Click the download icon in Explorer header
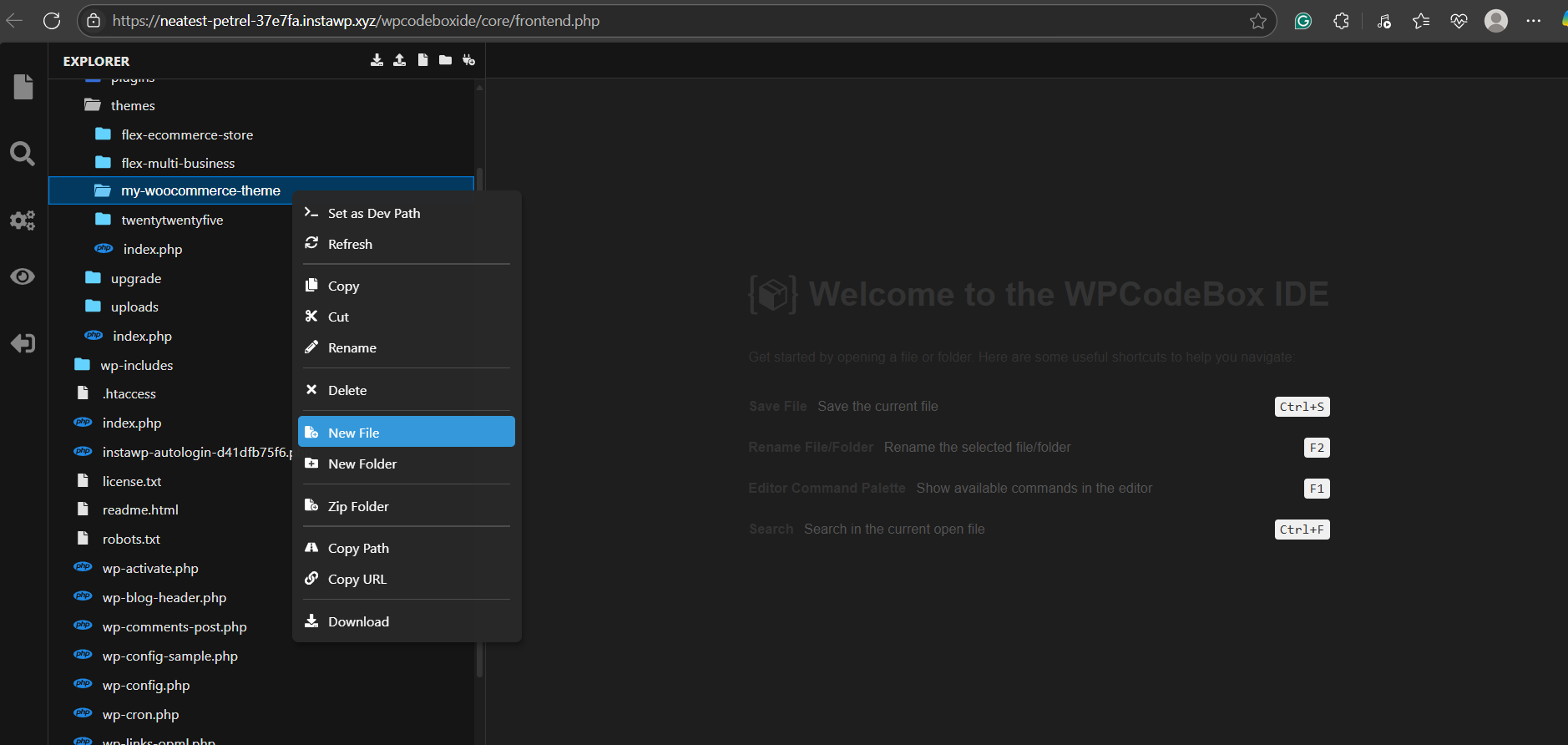Viewport: 1568px width, 745px height. (377, 60)
